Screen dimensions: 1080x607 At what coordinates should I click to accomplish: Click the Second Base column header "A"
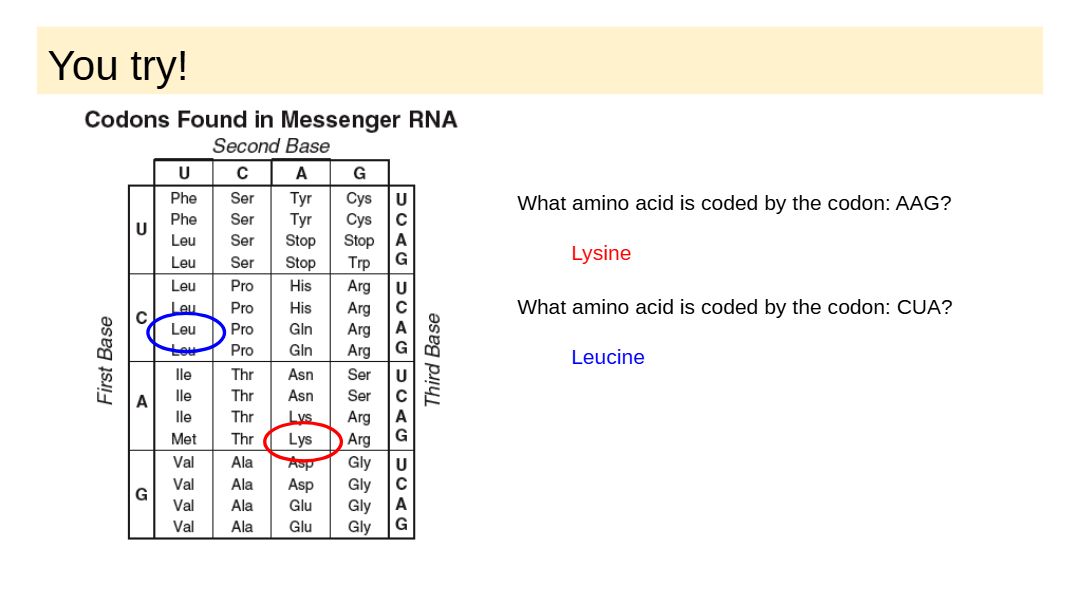tap(301, 173)
